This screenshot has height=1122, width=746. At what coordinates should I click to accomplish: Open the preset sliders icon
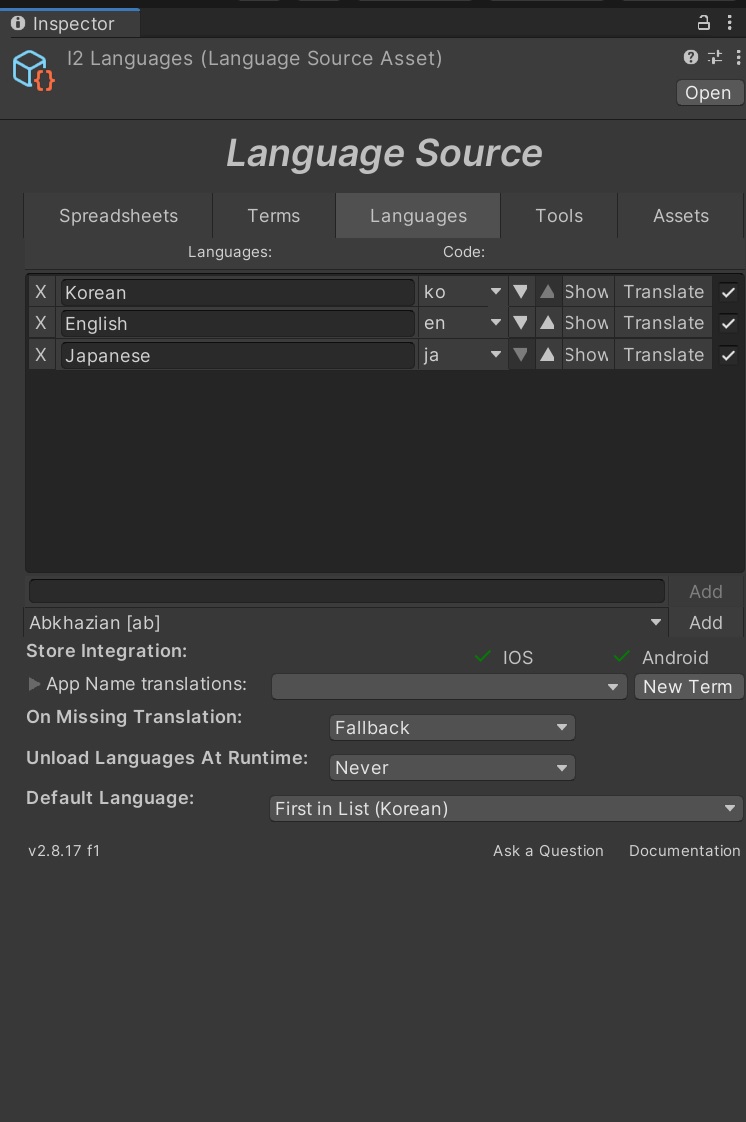pyautogui.click(x=714, y=58)
